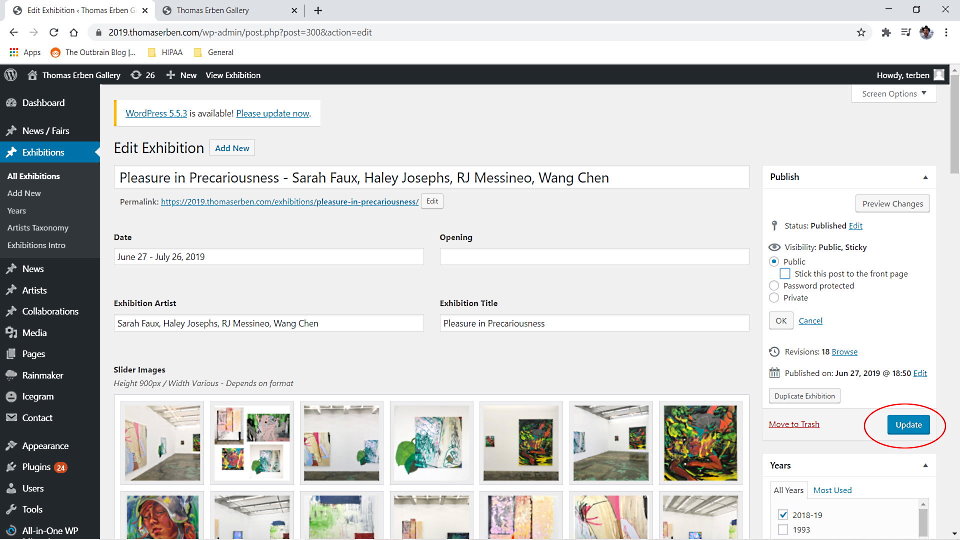Click Browse revisions link
The height and width of the screenshot is (540, 960).
tap(844, 351)
